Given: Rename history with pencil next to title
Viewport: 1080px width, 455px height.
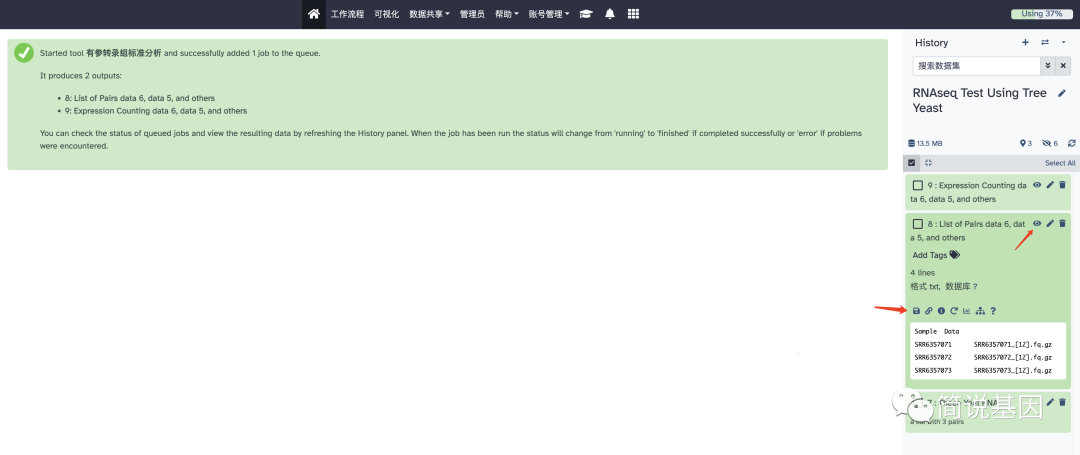Looking at the screenshot, I should click(1061, 93).
